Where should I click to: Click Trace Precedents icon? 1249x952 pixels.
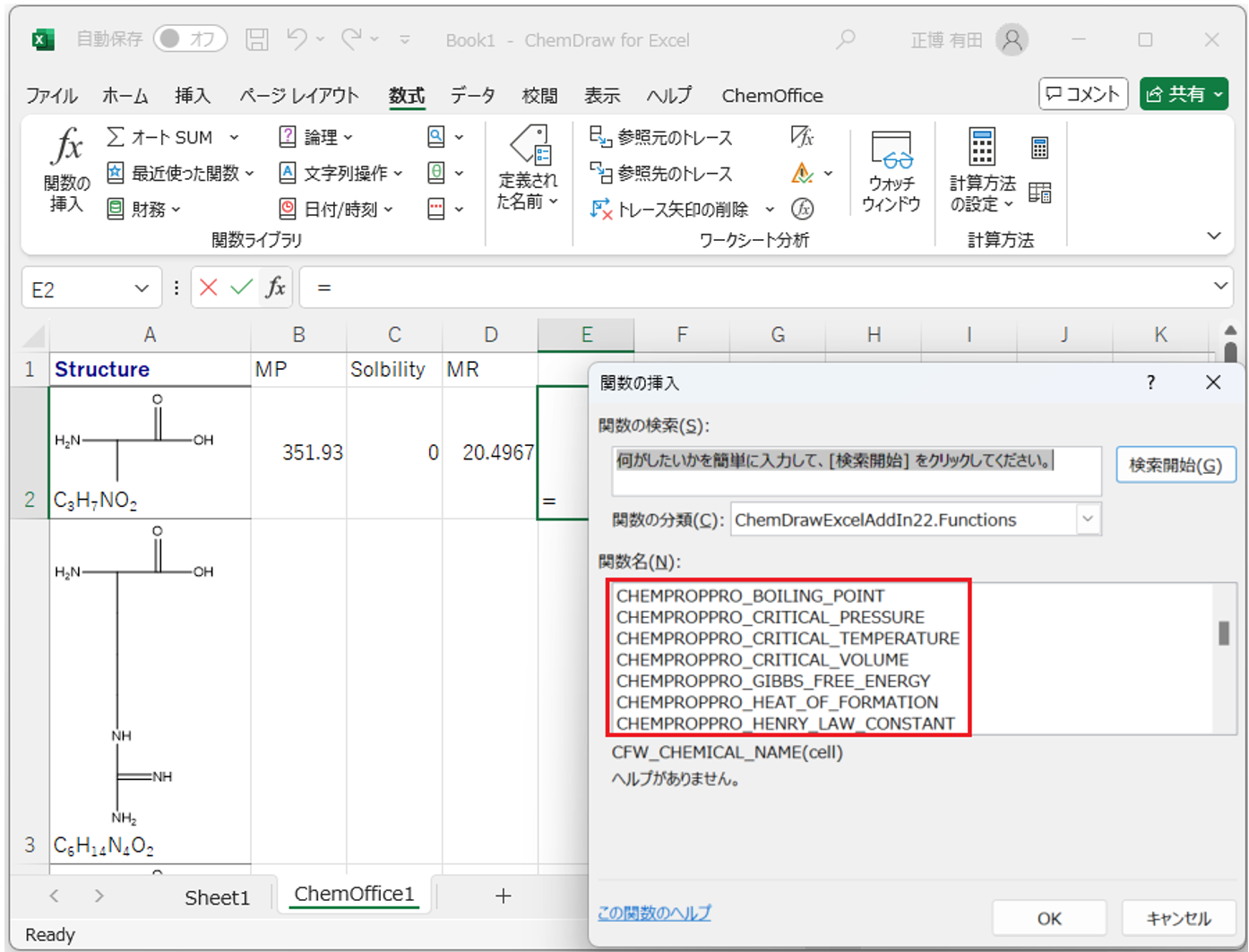600,136
